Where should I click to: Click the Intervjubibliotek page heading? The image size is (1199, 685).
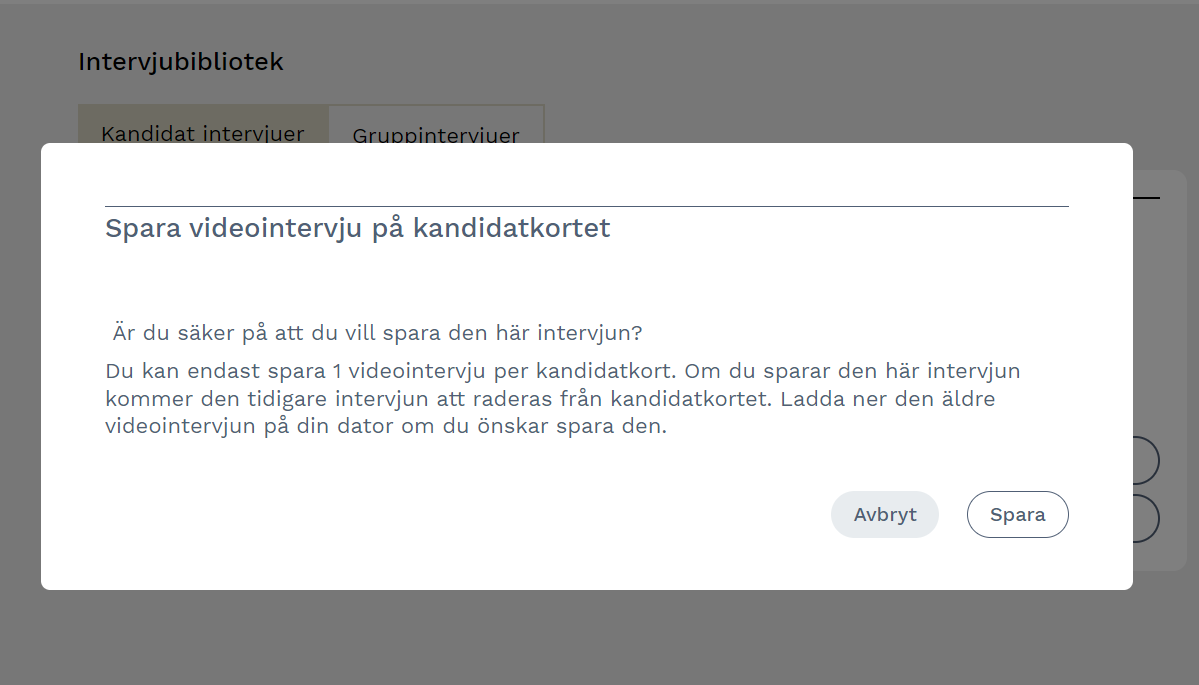(x=181, y=62)
